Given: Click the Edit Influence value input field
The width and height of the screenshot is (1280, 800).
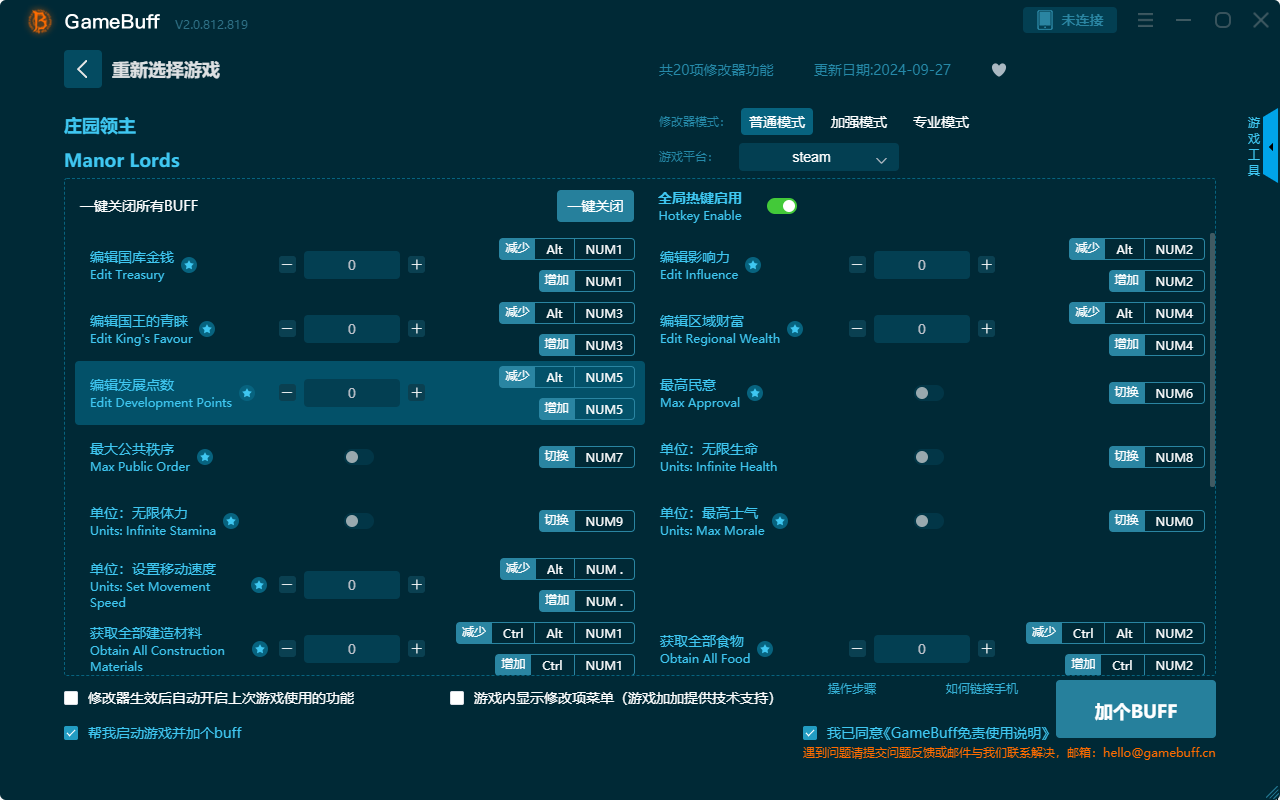Looking at the screenshot, I should click(922, 265).
